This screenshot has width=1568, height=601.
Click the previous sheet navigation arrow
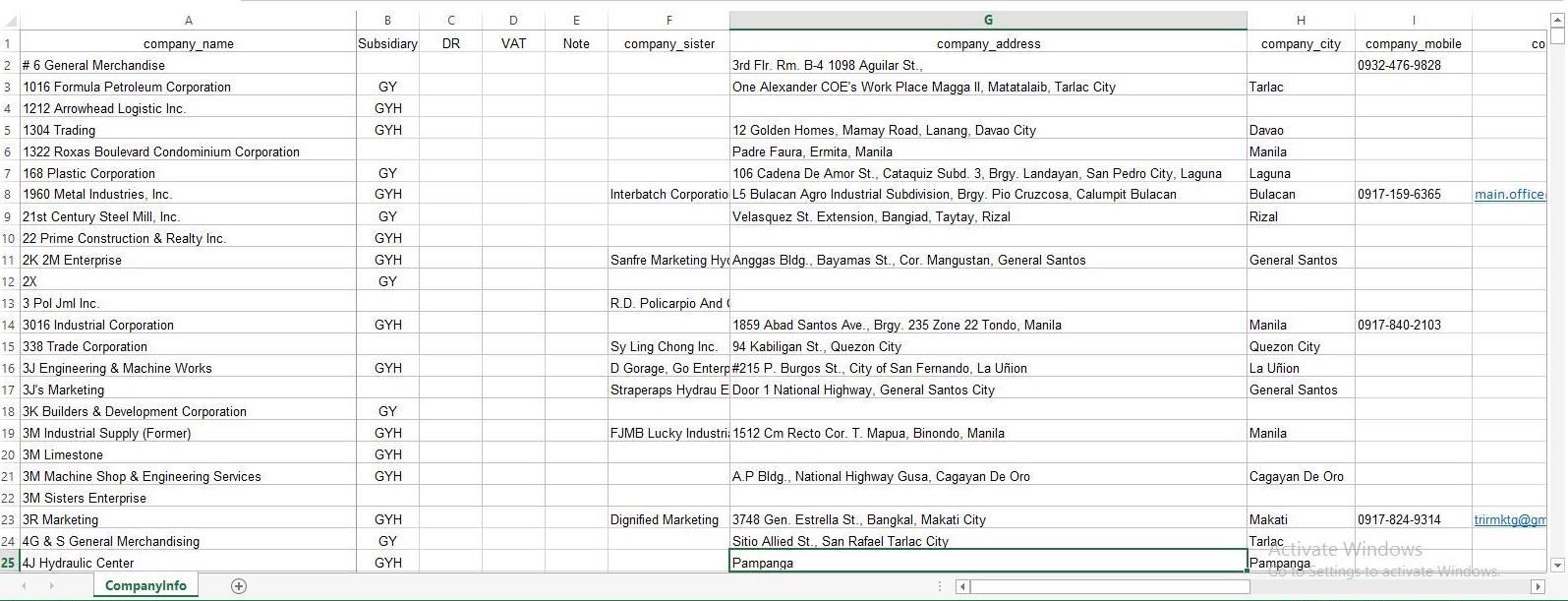click(x=25, y=586)
